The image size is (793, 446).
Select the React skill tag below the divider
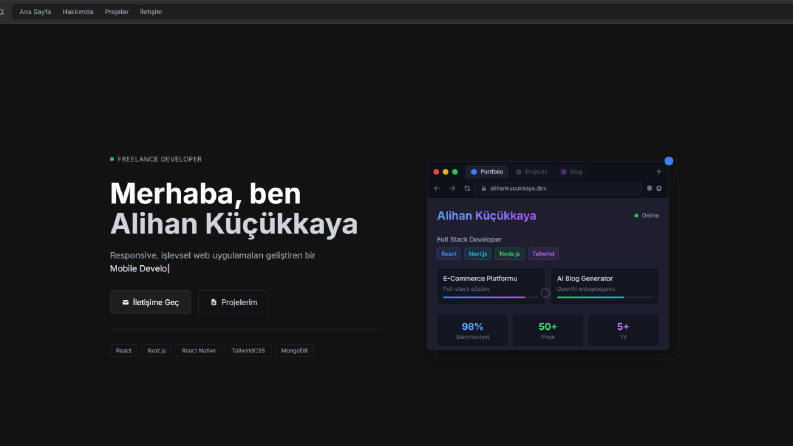pyautogui.click(x=123, y=350)
